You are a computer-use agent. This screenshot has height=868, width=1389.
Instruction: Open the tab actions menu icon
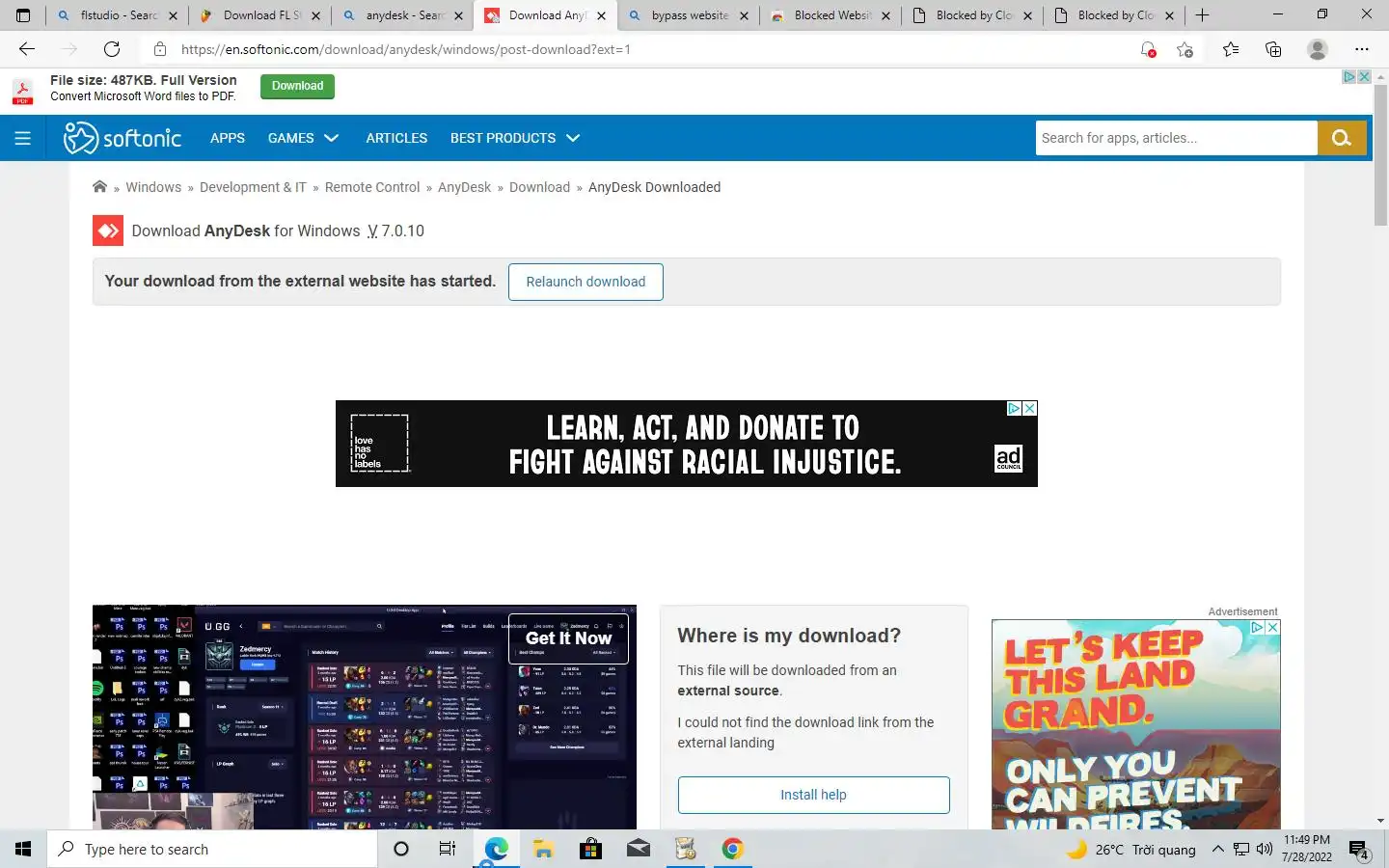coord(23,15)
